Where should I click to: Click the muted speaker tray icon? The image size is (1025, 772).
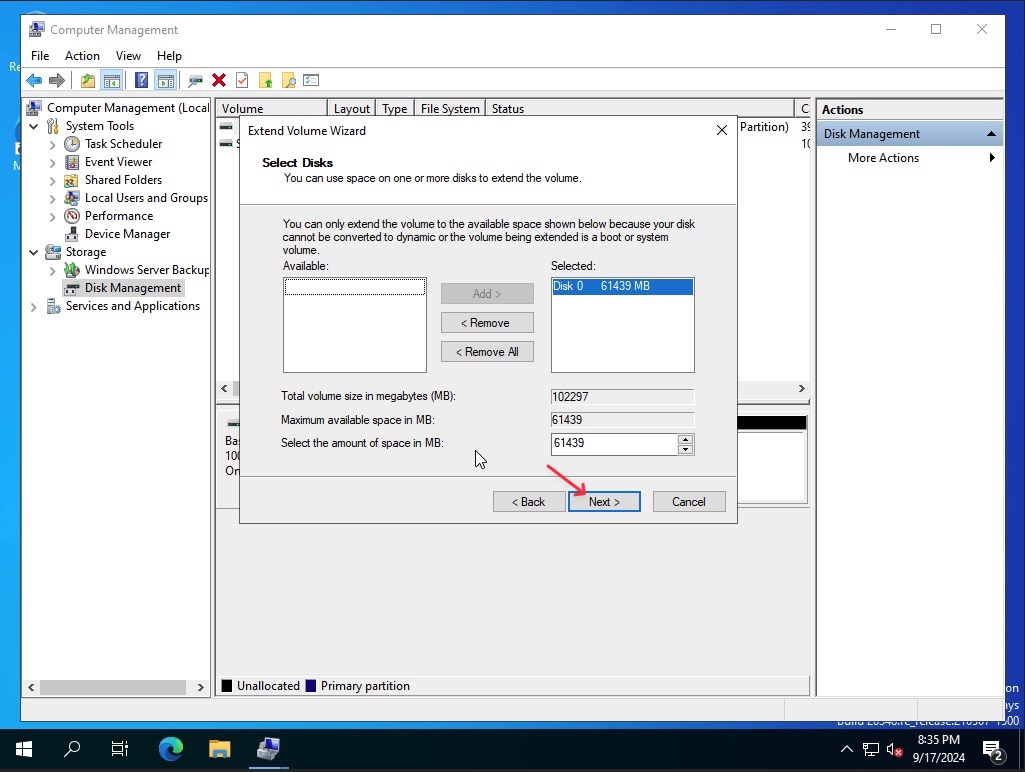coord(895,750)
